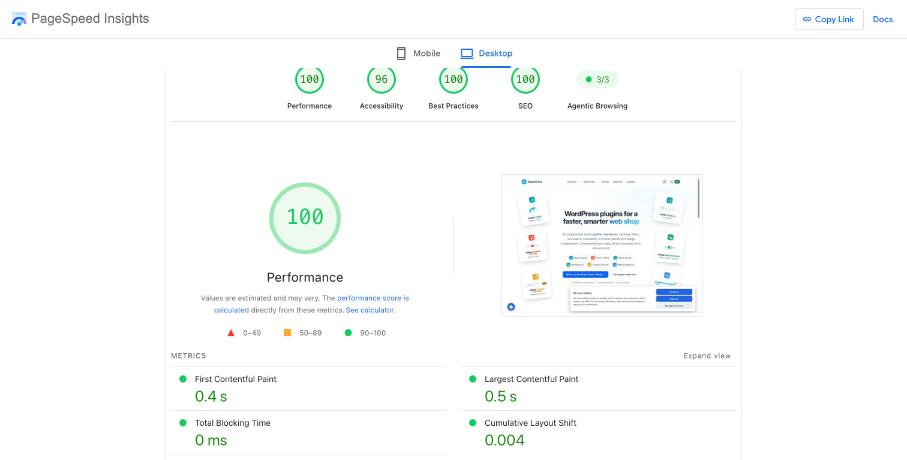Click green dot beside Cumulative Layout Shift
This screenshot has height=460, width=907.
(473, 423)
